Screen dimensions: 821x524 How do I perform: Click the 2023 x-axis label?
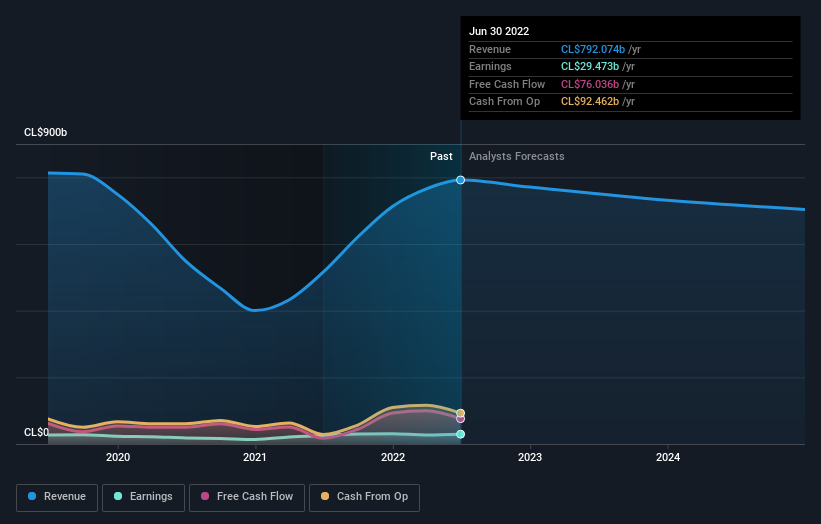(530, 457)
